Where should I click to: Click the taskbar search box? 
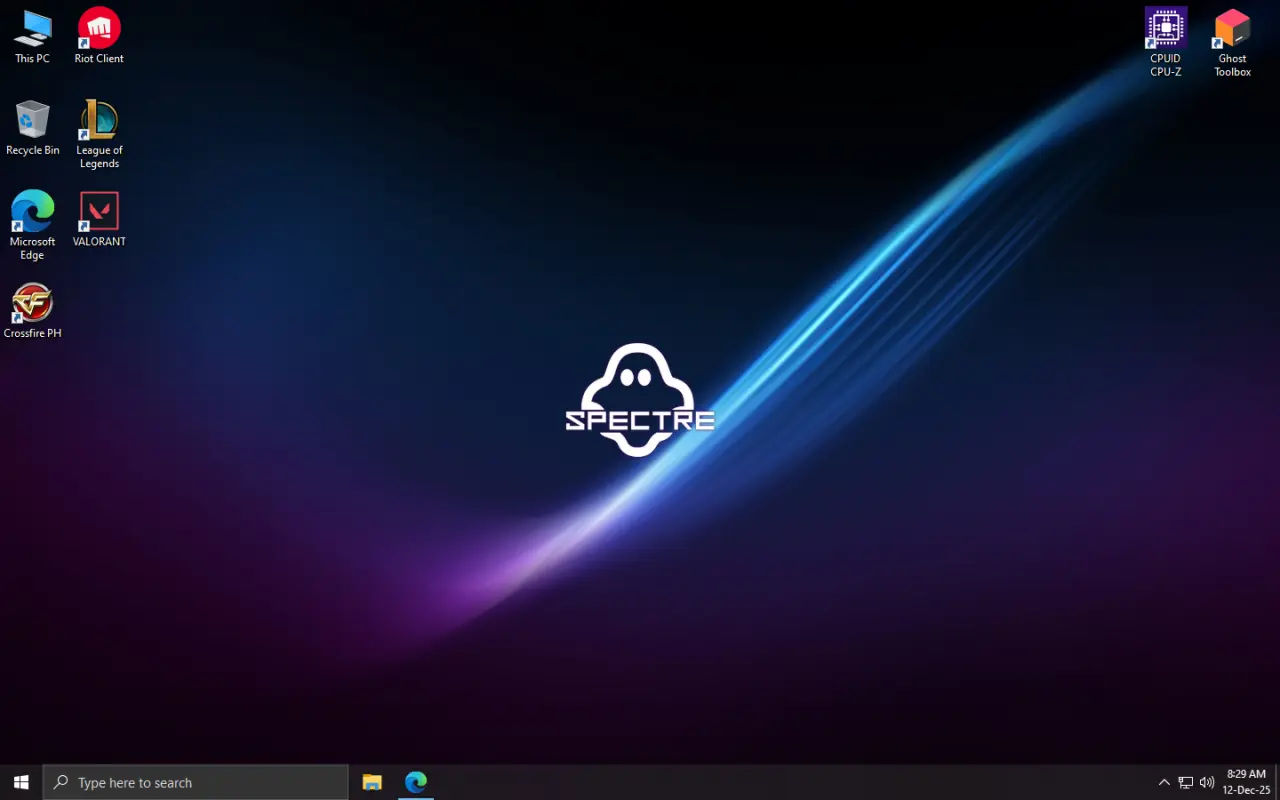pyautogui.click(x=196, y=782)
